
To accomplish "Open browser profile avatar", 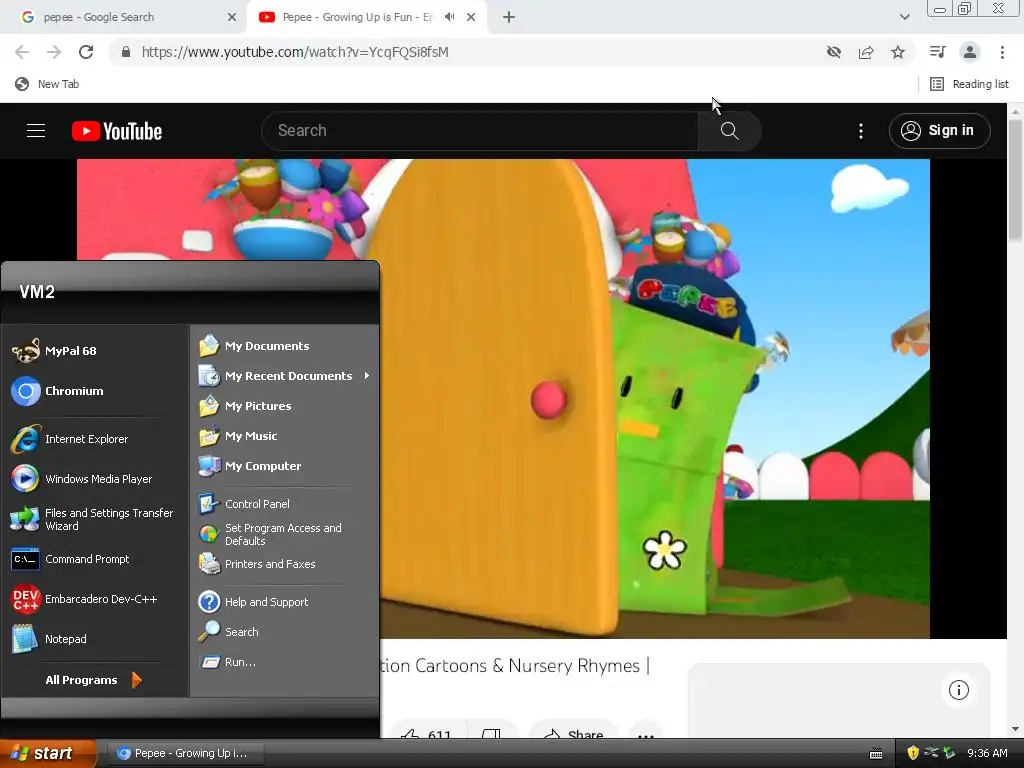I will tap(970, 52).
